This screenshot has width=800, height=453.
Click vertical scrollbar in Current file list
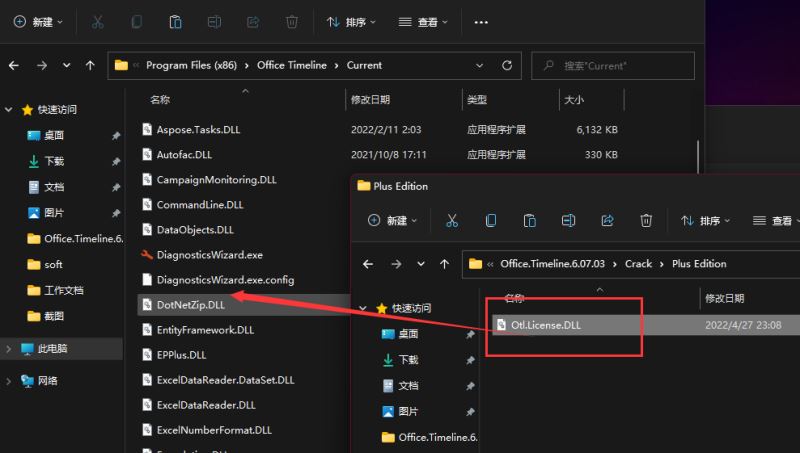click(x=697, y=156)
